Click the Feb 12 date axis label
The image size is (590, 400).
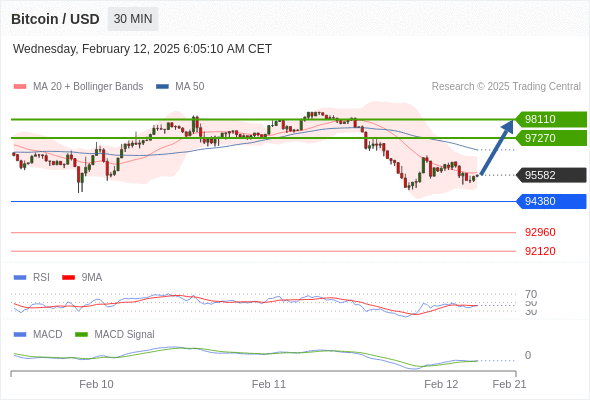coord(441,384)
